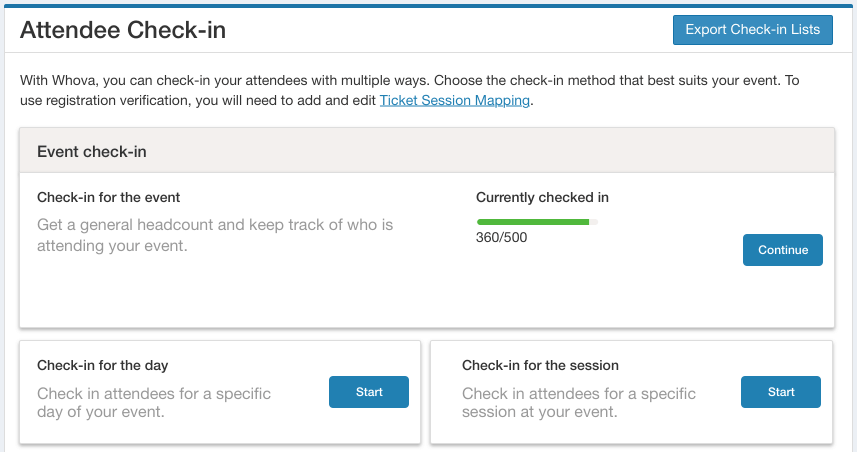
Task: Start check-in for the day
Action: pos(369,392)
